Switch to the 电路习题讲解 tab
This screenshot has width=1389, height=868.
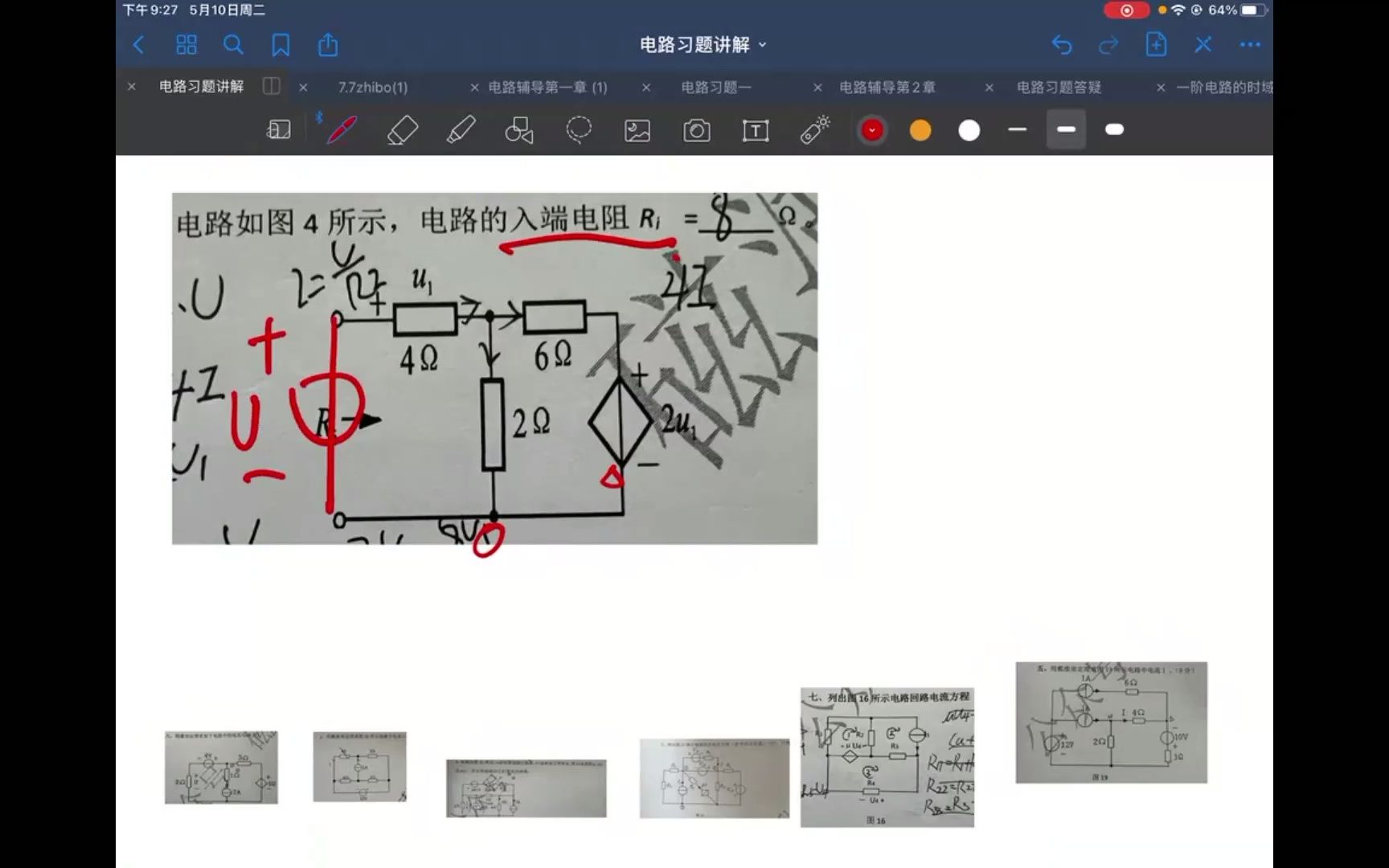(x=201, y=87)
